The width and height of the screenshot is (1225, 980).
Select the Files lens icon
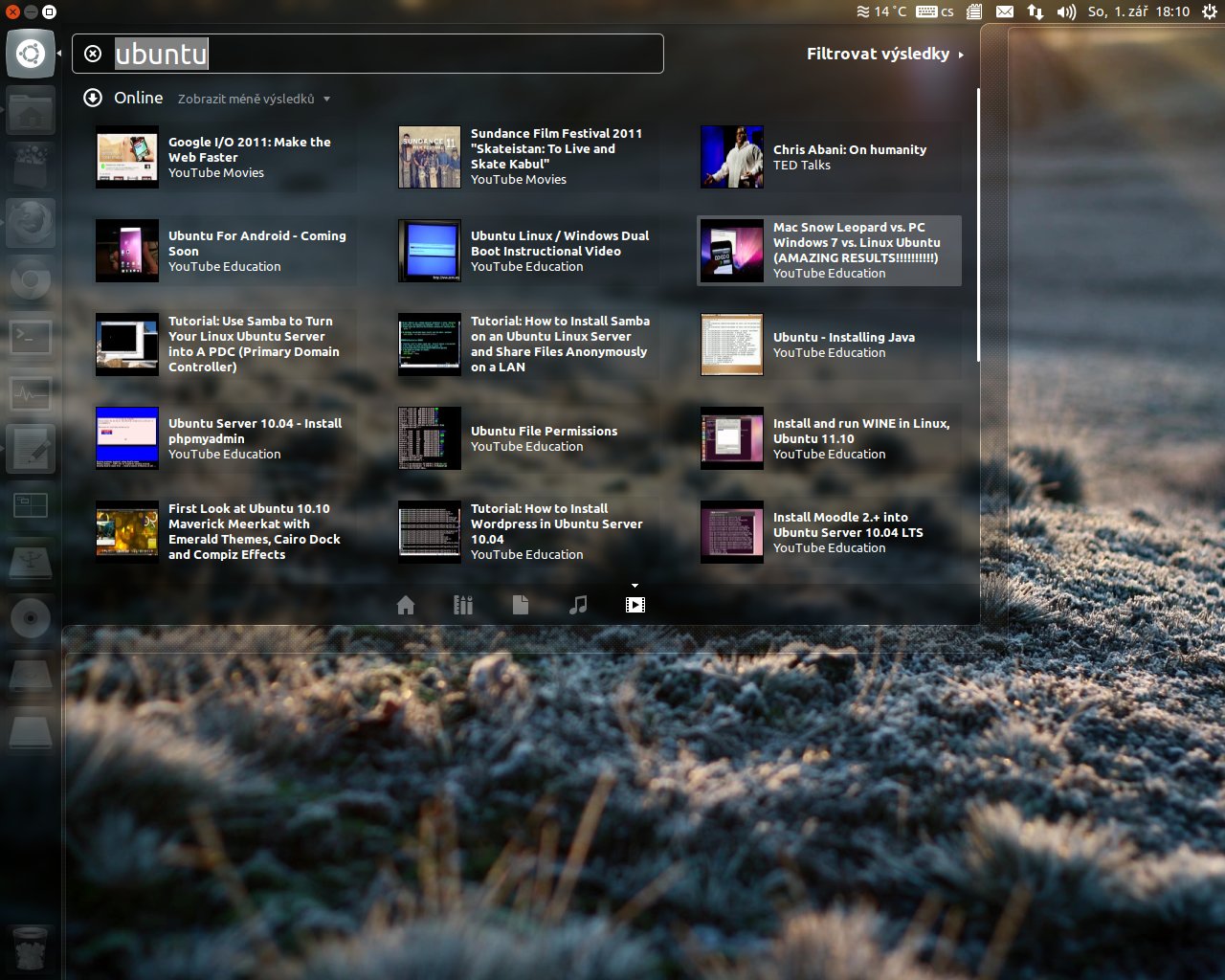click(x=521, y=605)
